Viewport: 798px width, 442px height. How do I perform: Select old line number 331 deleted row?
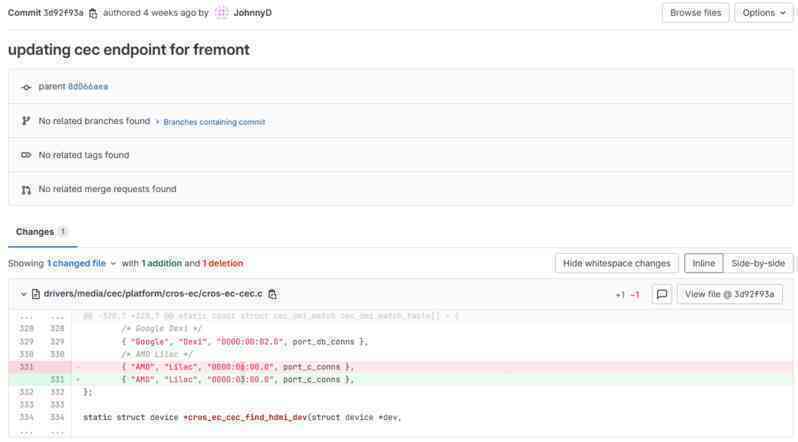point(26,367)
